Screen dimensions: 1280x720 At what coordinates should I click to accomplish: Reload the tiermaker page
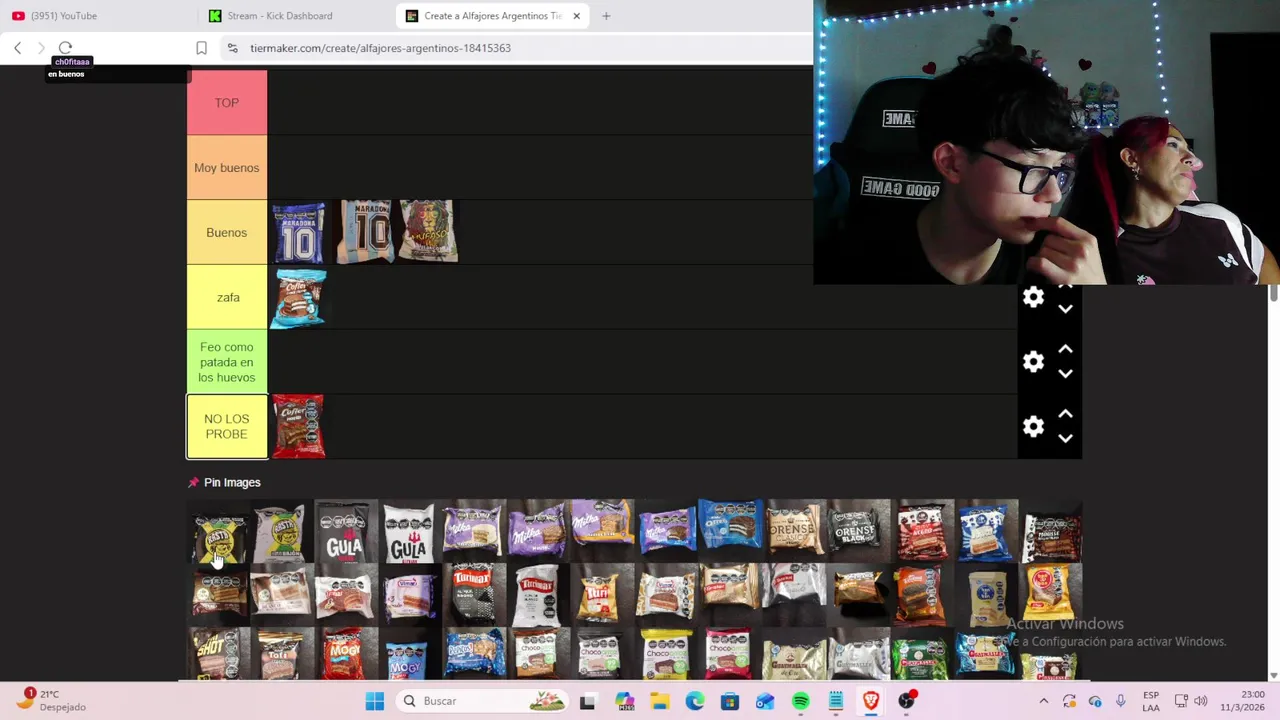[66, 48]
